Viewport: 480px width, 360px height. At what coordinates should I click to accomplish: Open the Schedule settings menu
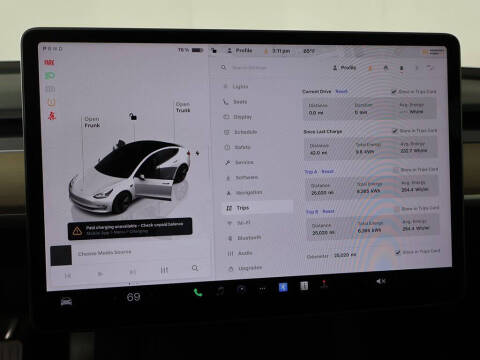click(x=240, y=132)
